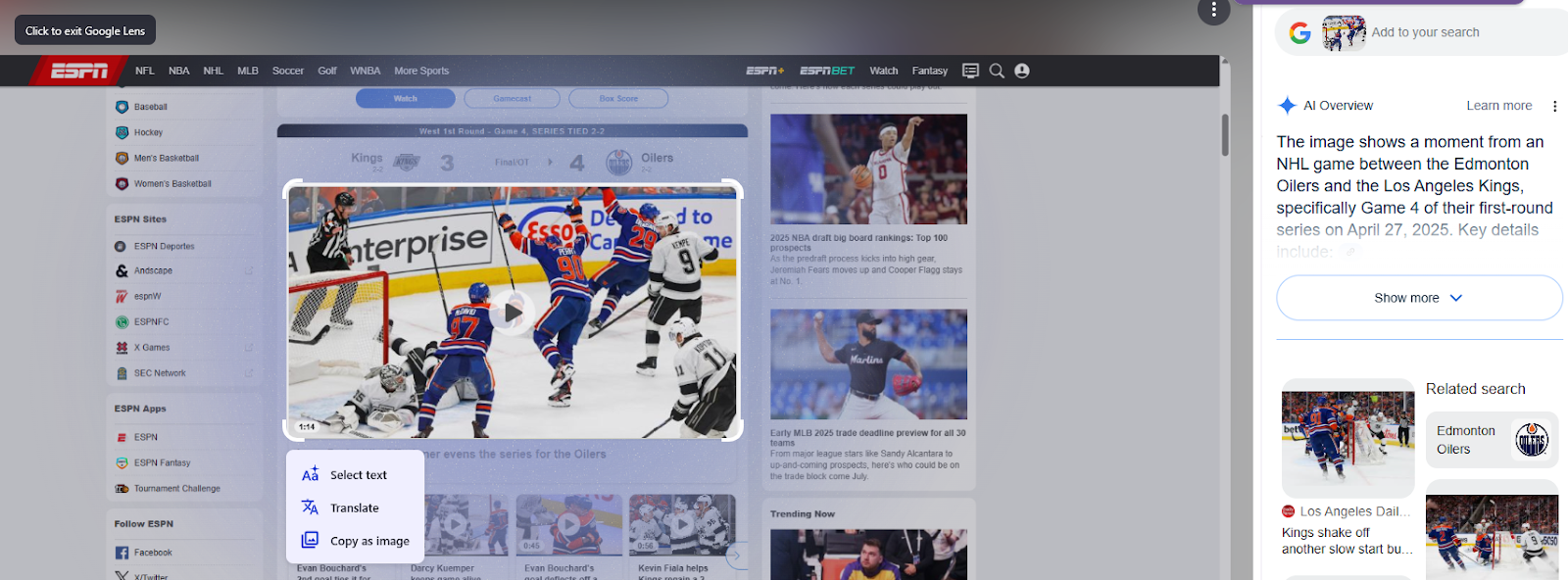This screenshot has height=580, width=1568.
Task: Open MLB trade deadline preview thumbnail
Action: pyautogui.click(x=868, y=364)
